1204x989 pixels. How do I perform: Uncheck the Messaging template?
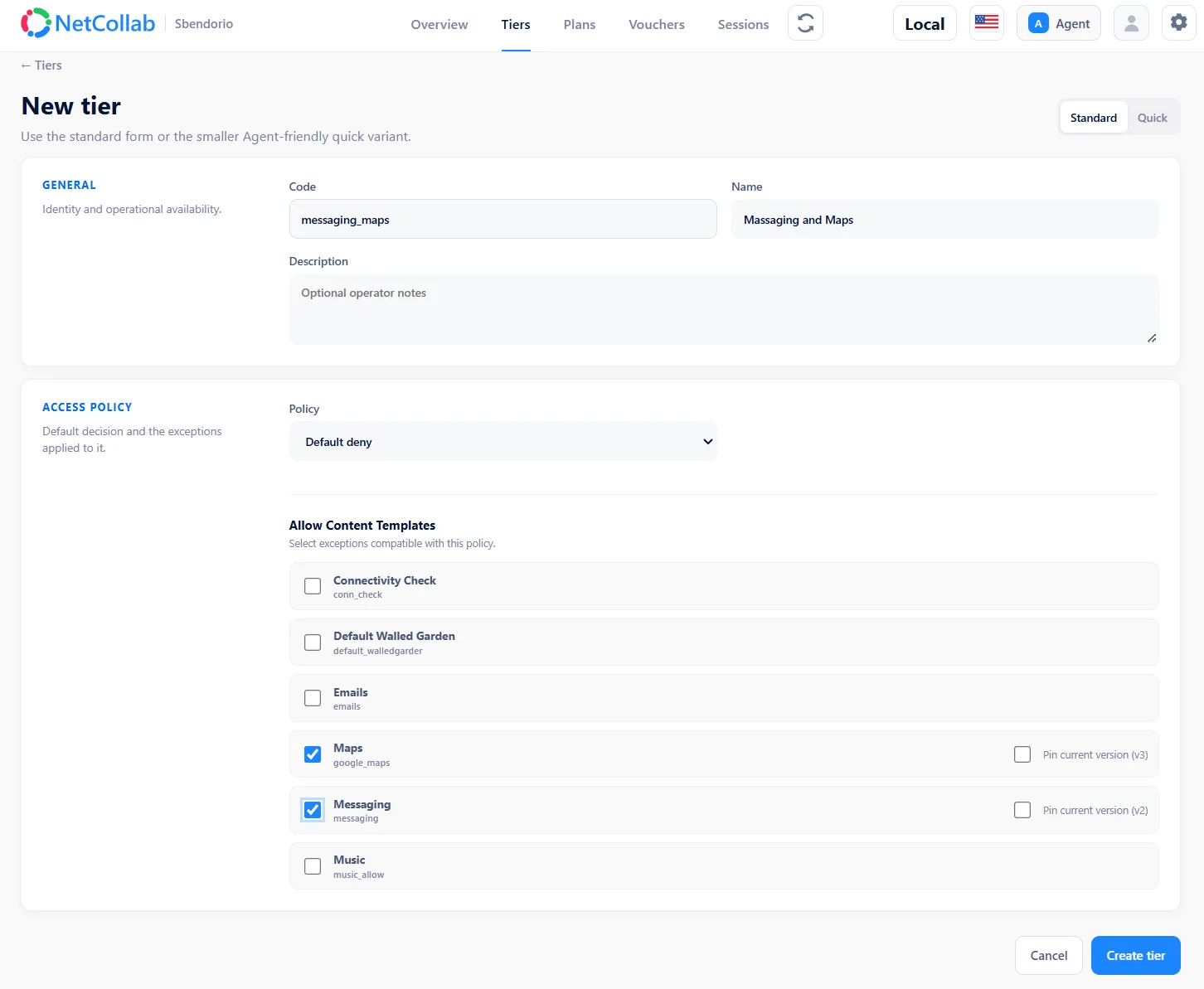(x=313, y=810)
